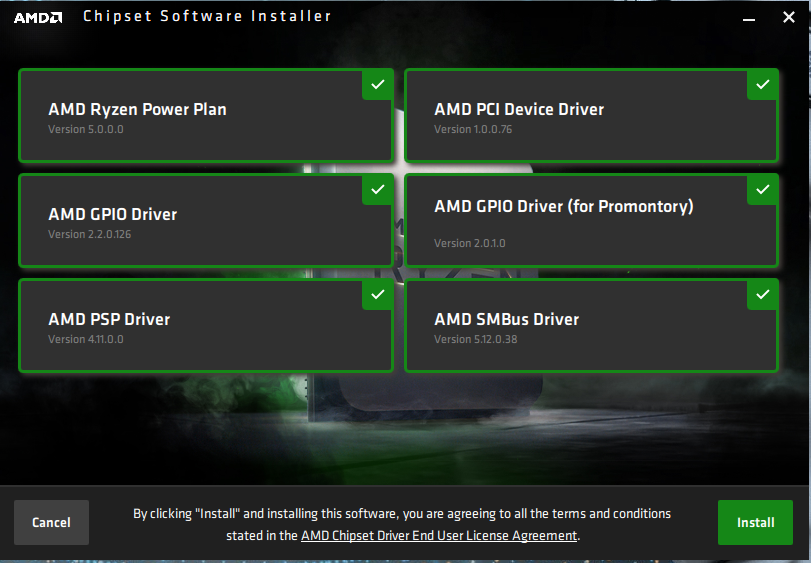Click 'Version 2.2.0.126' text
Viewport: 811px width, 563px height.
point(89,234)
